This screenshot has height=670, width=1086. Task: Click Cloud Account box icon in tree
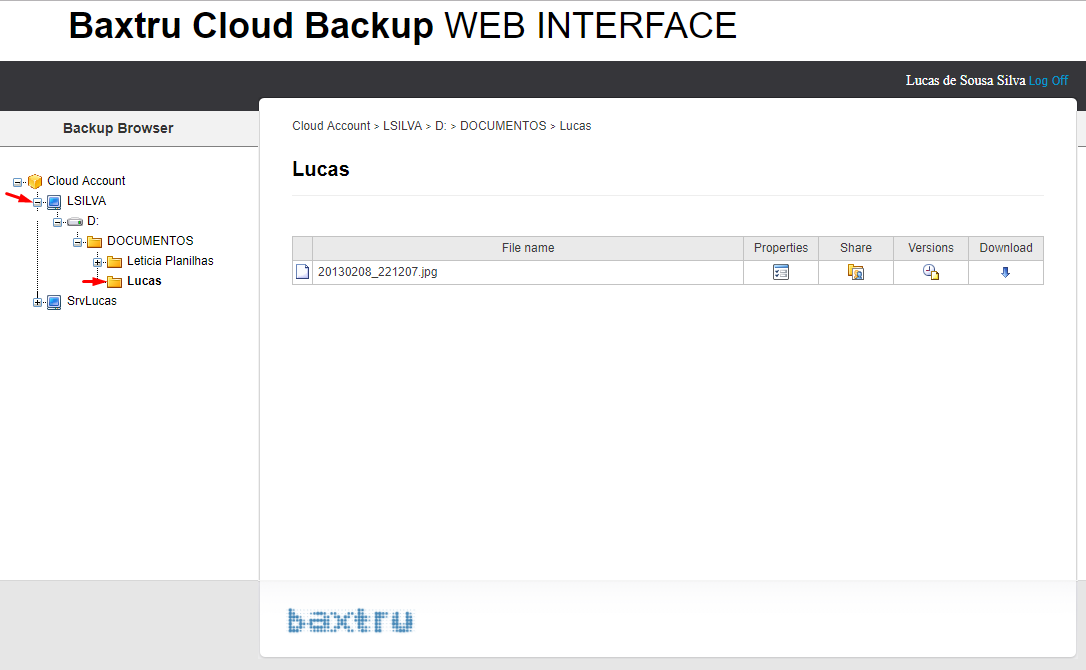point(35,182)
